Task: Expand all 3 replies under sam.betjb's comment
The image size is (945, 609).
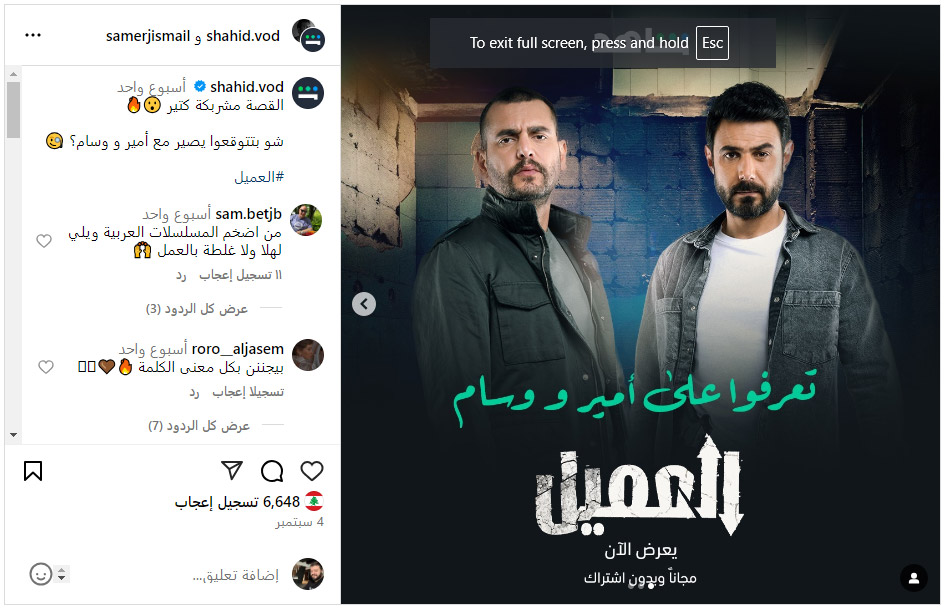Action: 196,309
